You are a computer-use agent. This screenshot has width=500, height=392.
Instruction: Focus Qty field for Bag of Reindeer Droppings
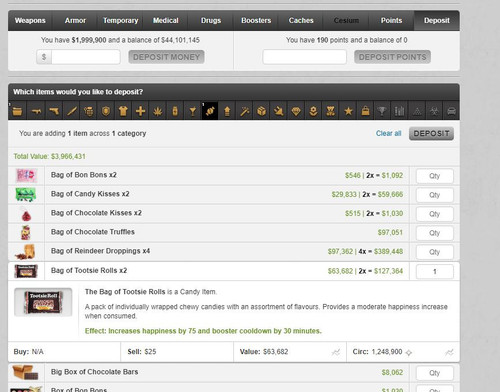(435, 252)
